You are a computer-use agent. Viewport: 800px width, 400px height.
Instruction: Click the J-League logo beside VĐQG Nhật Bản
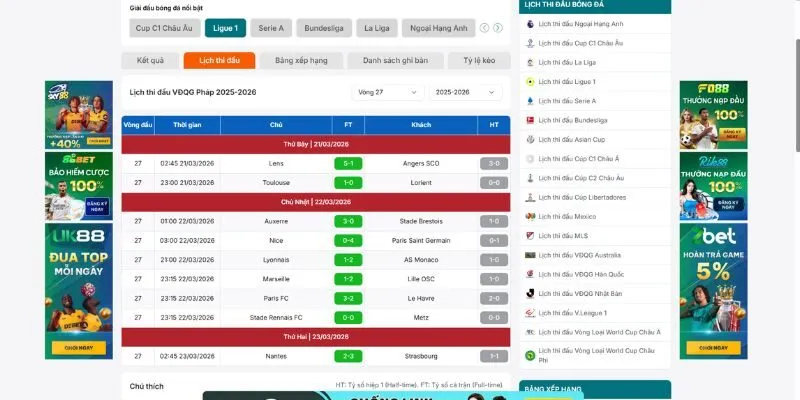[x=529, y=294]
